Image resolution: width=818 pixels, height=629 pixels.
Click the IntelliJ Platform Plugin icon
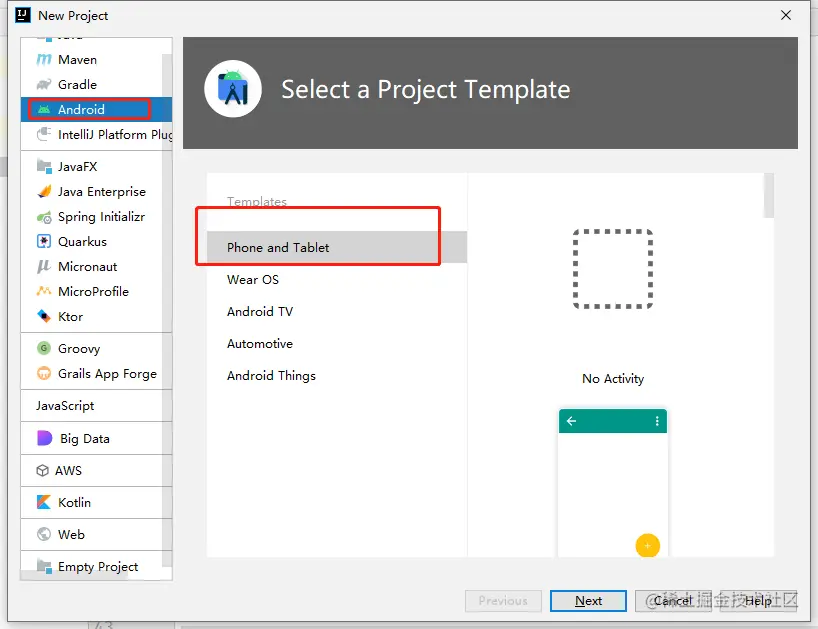pyautogui.click(x=44, y=135)
